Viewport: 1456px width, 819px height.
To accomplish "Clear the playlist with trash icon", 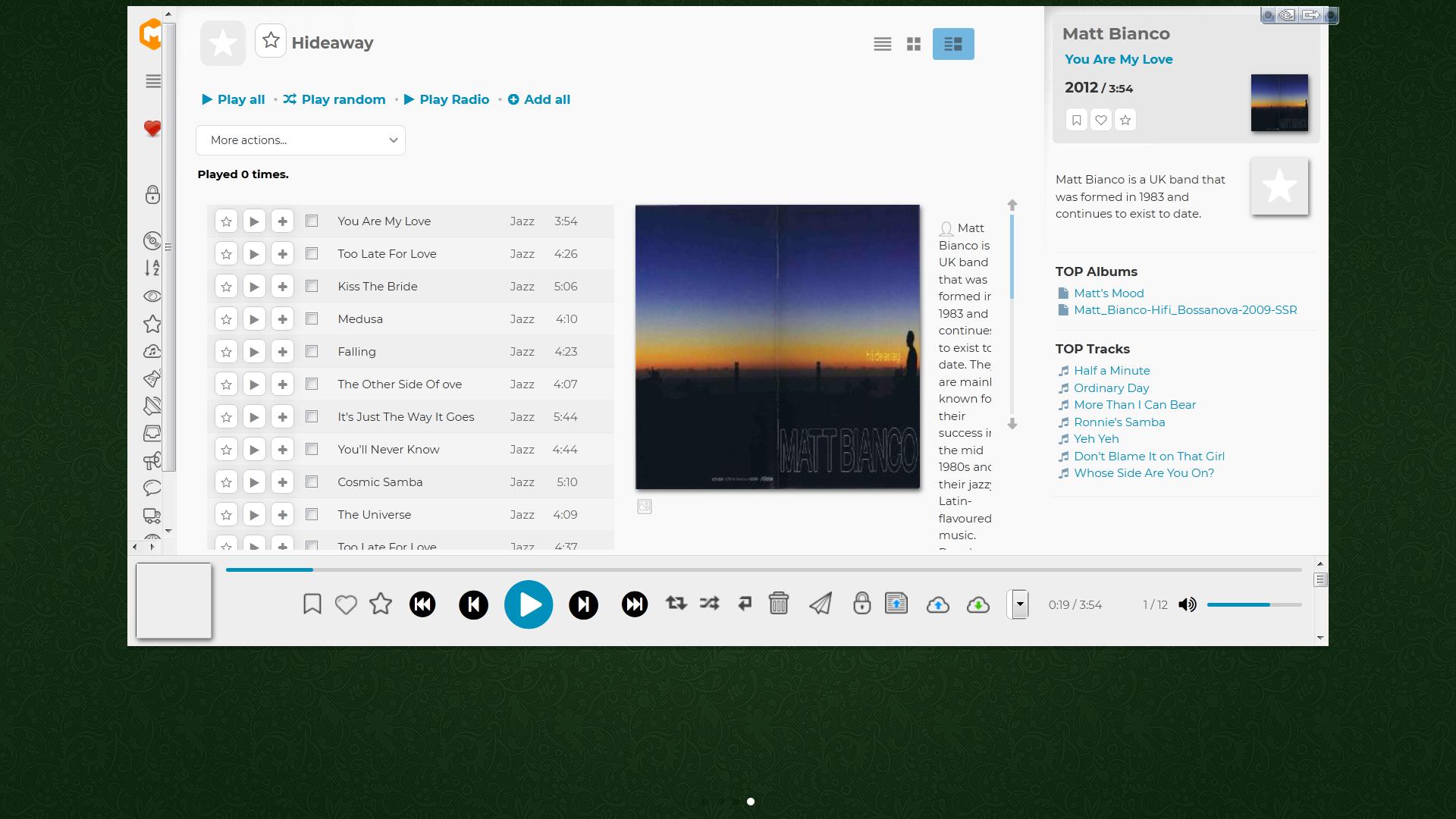I will 779,604.
